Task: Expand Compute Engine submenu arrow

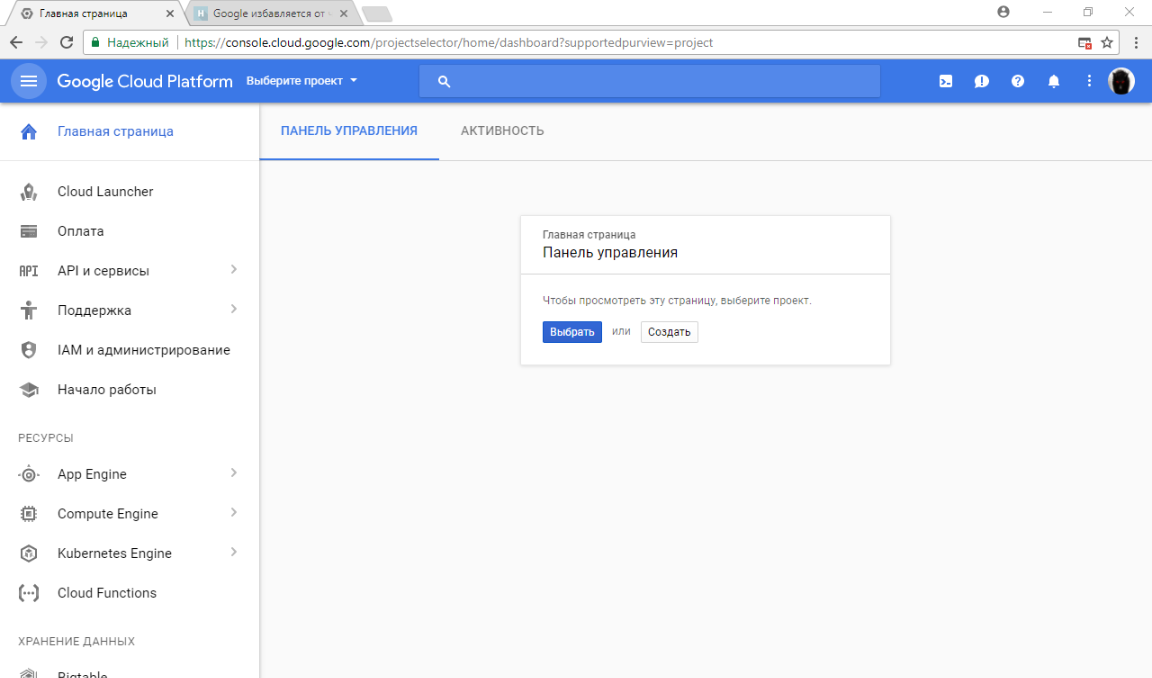Action: coord(234,513)
